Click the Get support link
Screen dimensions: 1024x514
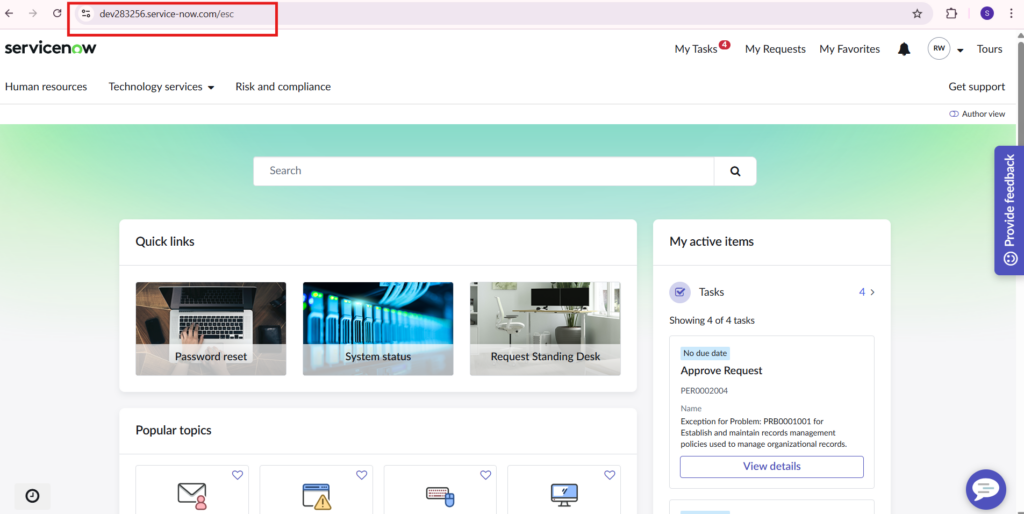point(976,87)
